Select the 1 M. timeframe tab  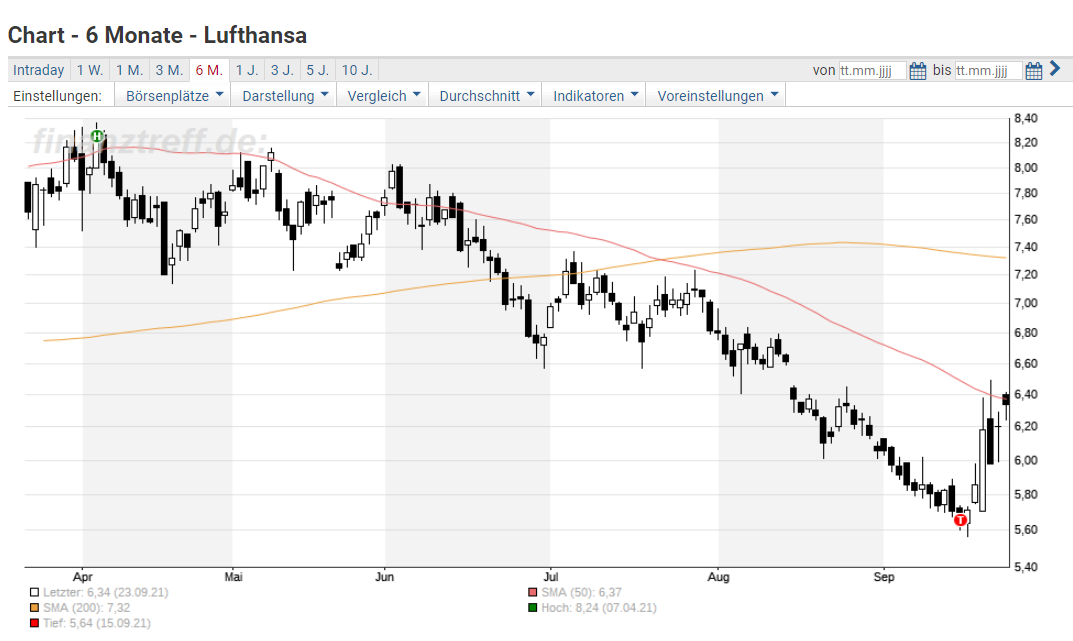click(x=129, y=70)
